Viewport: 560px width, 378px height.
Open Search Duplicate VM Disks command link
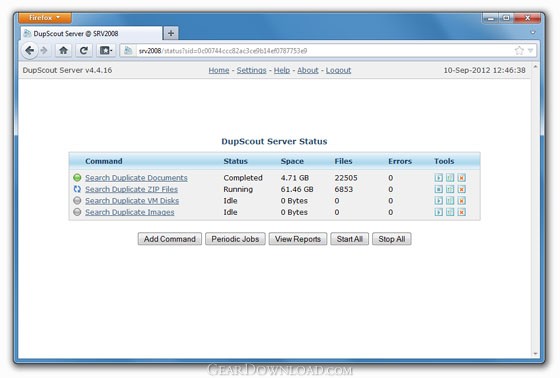click(132, 200)
